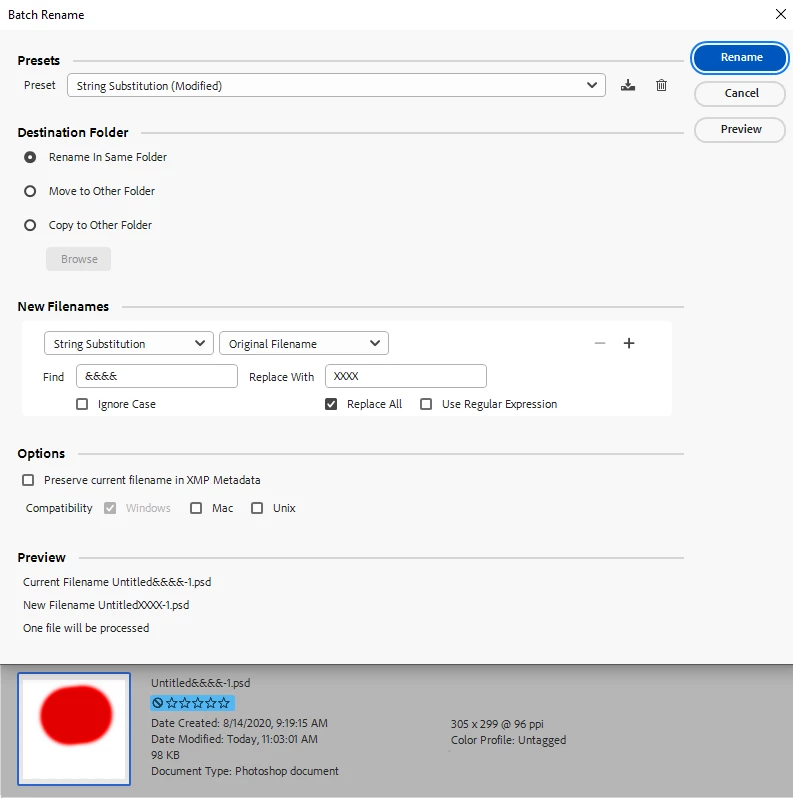The image size is (793, 798).
Task: Click the 98 KB file size text
Action: (165, 755)
